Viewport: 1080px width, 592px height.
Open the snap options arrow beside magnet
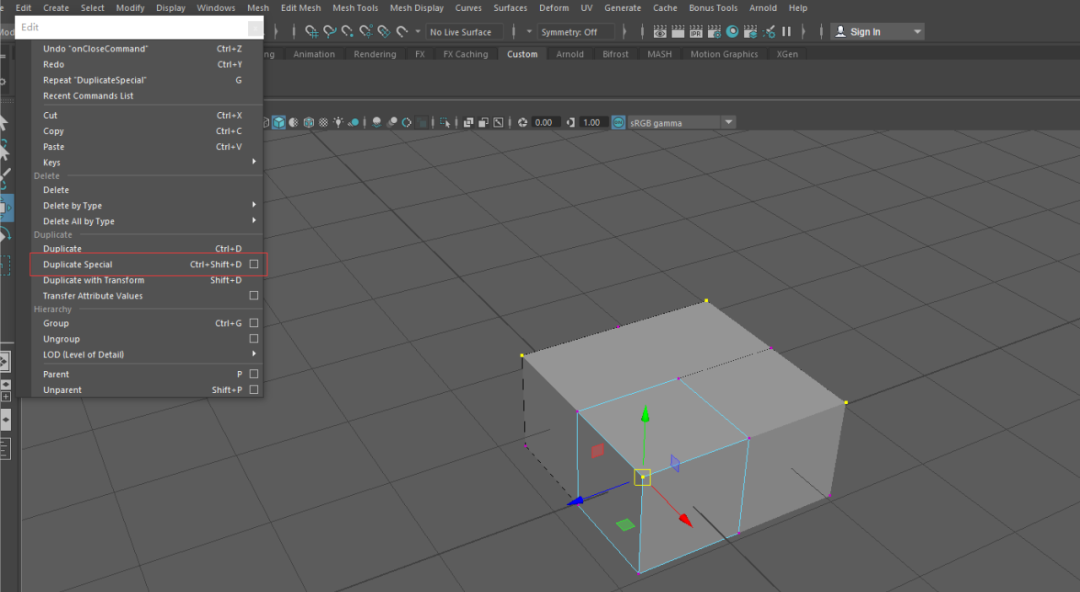tap(418, 32)
